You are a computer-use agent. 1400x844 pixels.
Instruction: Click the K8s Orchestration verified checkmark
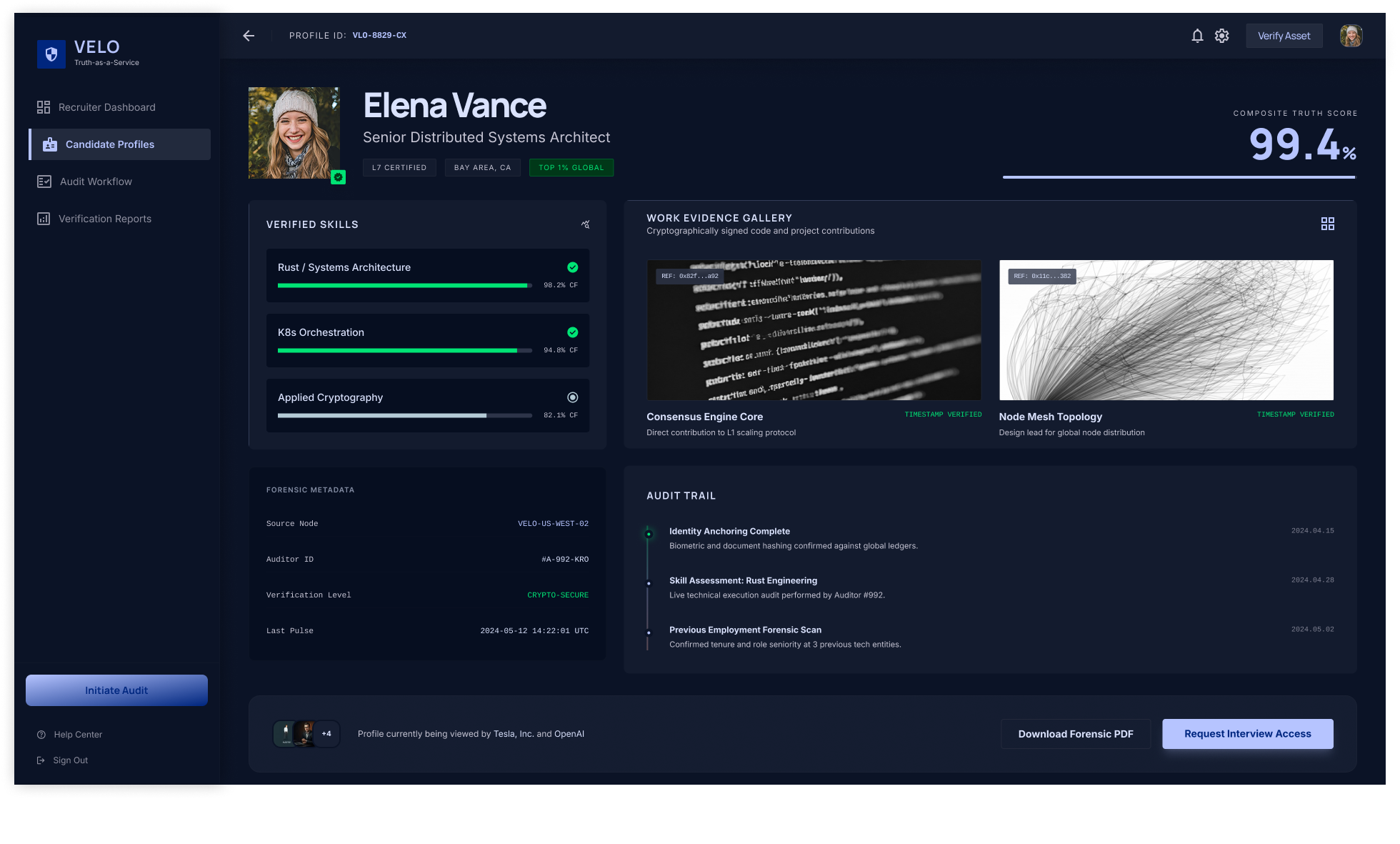(x=573, y=332)
